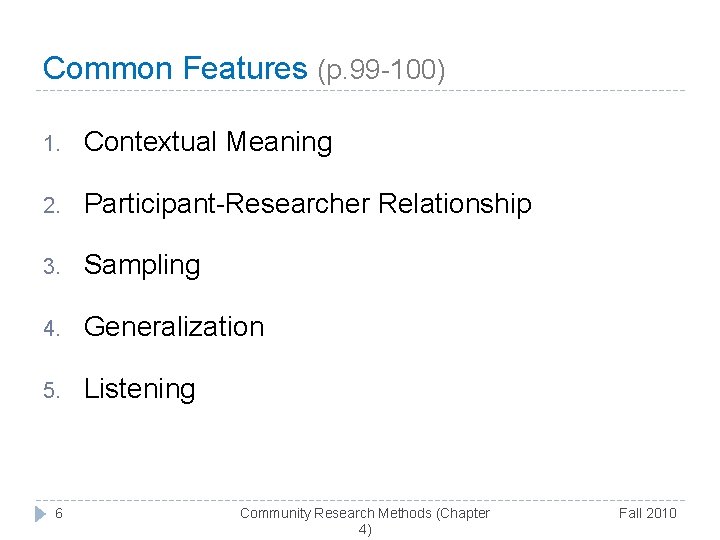Select the "Fall 2010" footer date
Screen dimensions: 720x540
pos(647,513)
